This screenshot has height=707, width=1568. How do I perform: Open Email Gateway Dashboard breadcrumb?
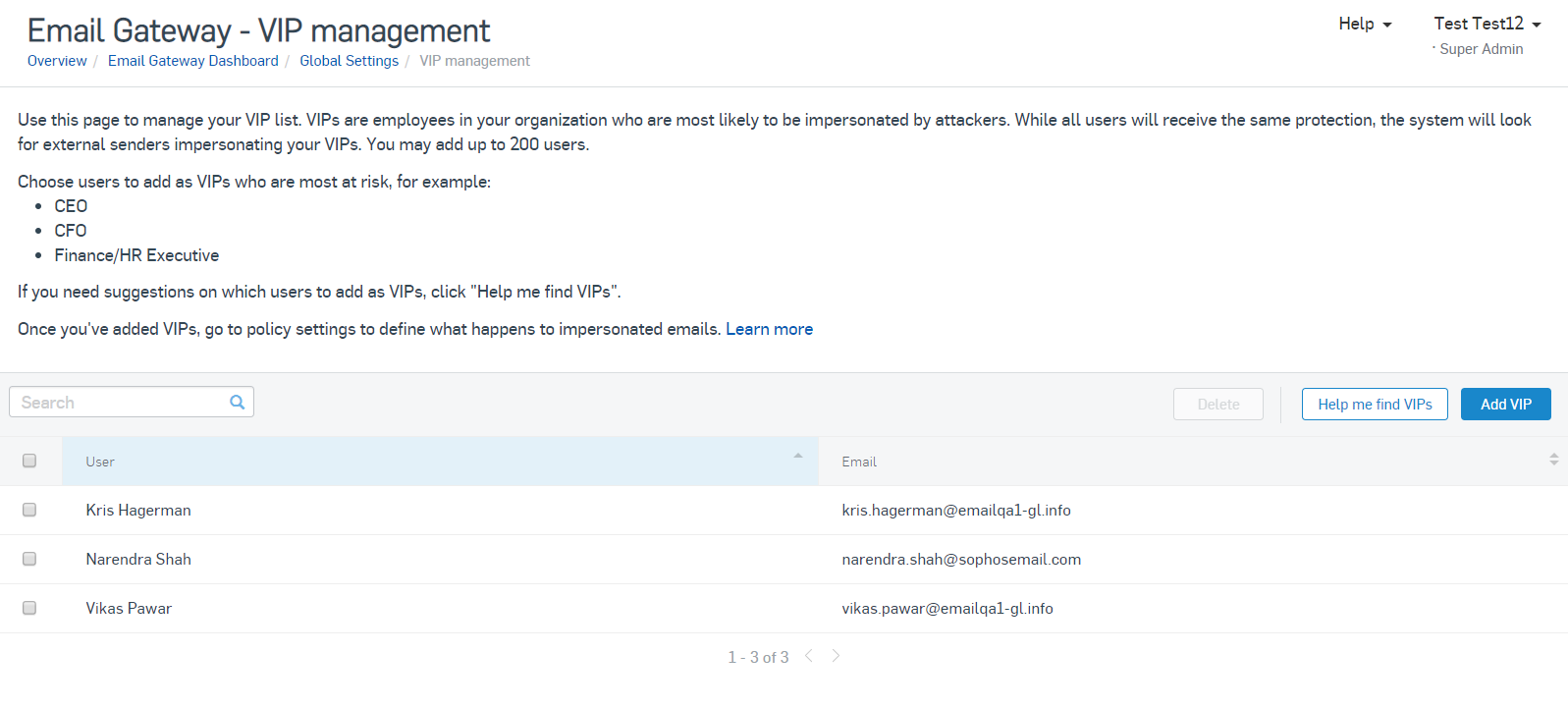point(192,61)
